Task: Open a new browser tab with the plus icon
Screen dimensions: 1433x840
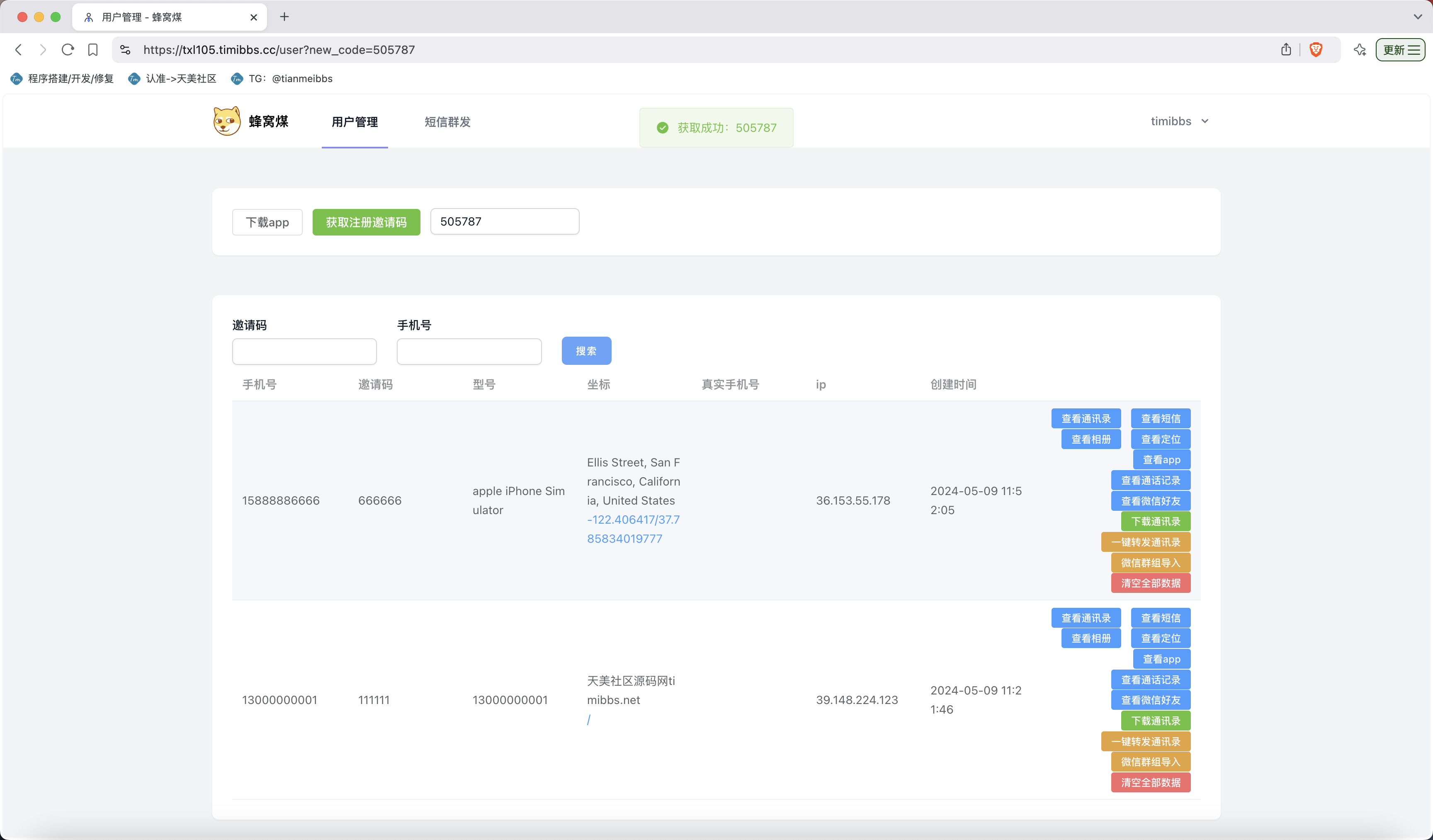Action: (284, 17)
